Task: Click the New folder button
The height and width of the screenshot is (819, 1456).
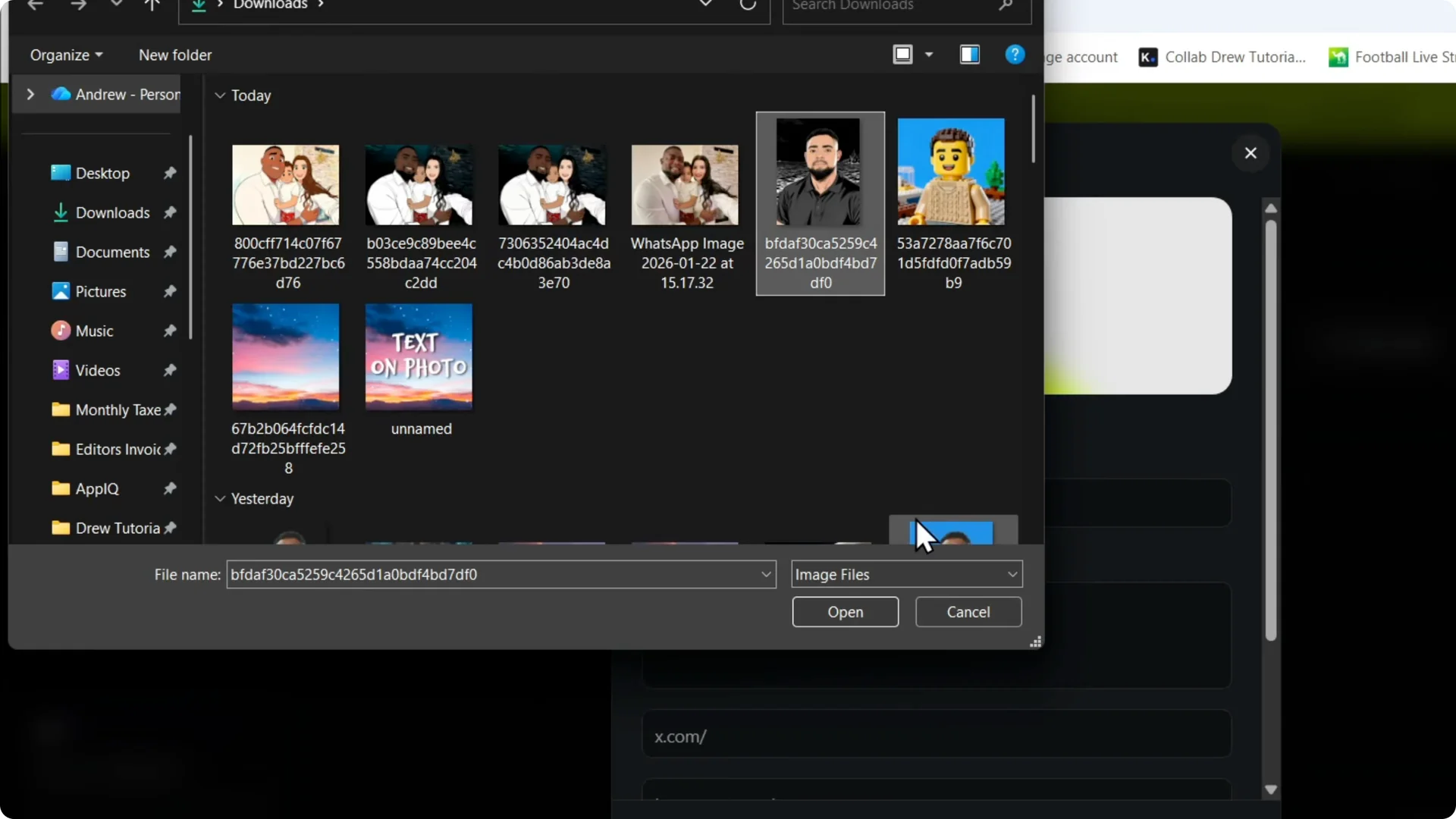Action: coord(175,54)
